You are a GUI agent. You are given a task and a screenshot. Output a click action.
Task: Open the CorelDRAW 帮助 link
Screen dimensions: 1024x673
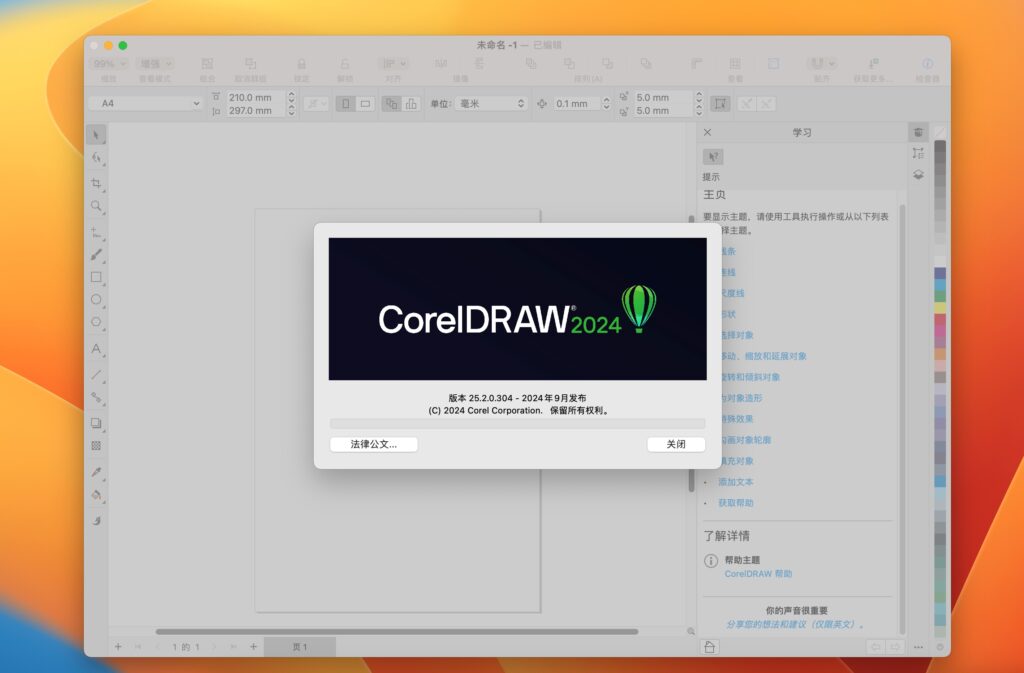click(x=761, y=573)
